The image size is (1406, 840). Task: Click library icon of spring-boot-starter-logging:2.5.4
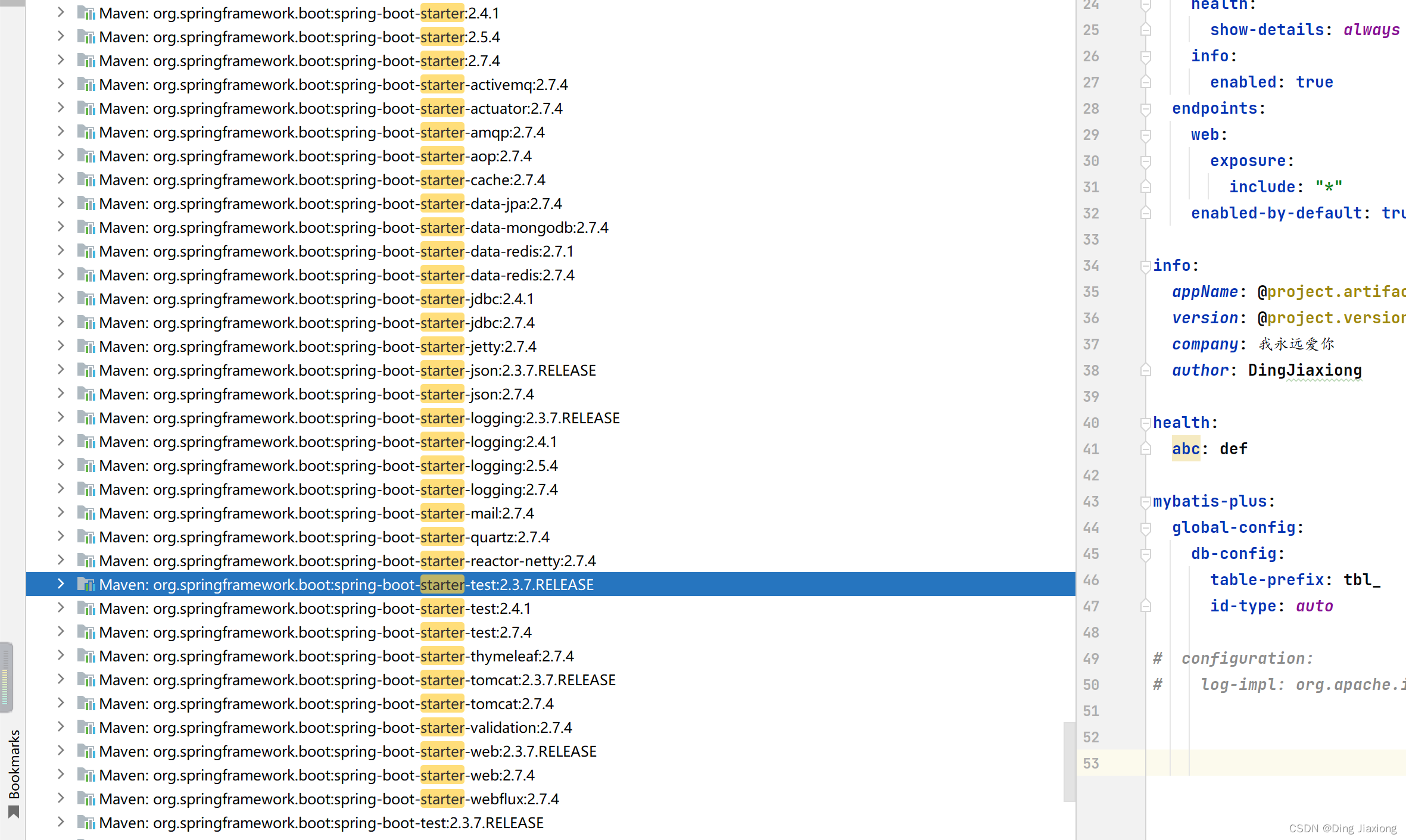click(x=86, y=466)
